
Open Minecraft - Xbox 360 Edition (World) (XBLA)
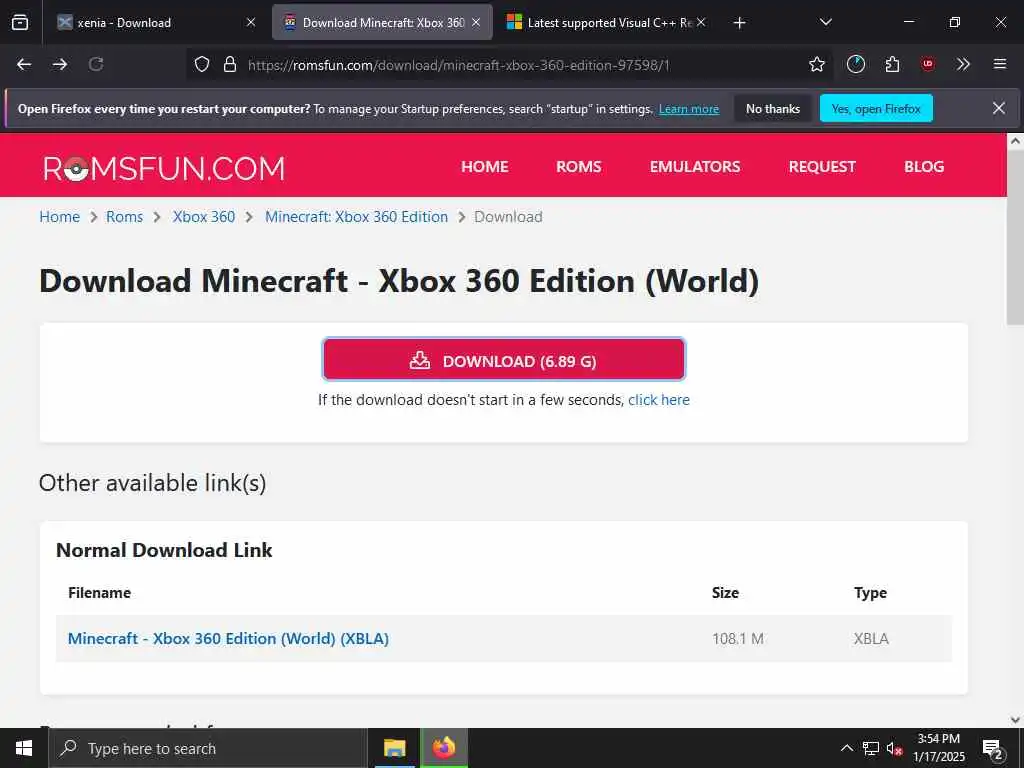(x=229, y=639)
